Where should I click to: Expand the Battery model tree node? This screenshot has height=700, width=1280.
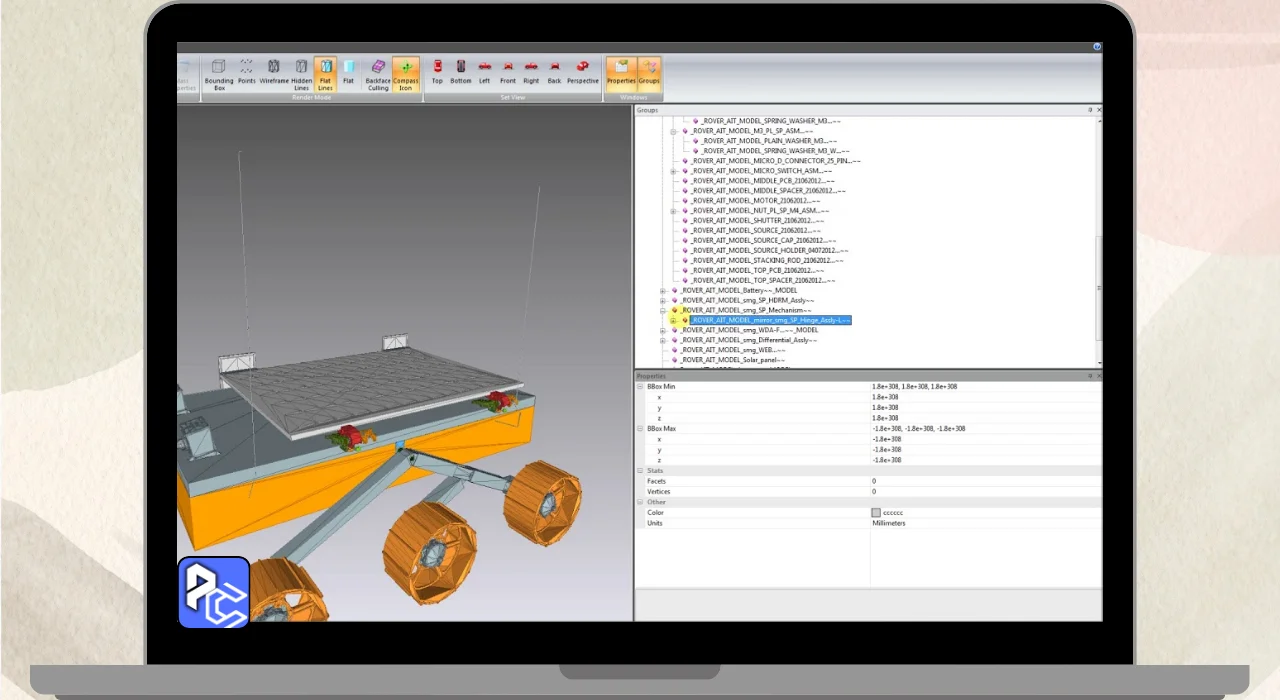tap(662, 291)
